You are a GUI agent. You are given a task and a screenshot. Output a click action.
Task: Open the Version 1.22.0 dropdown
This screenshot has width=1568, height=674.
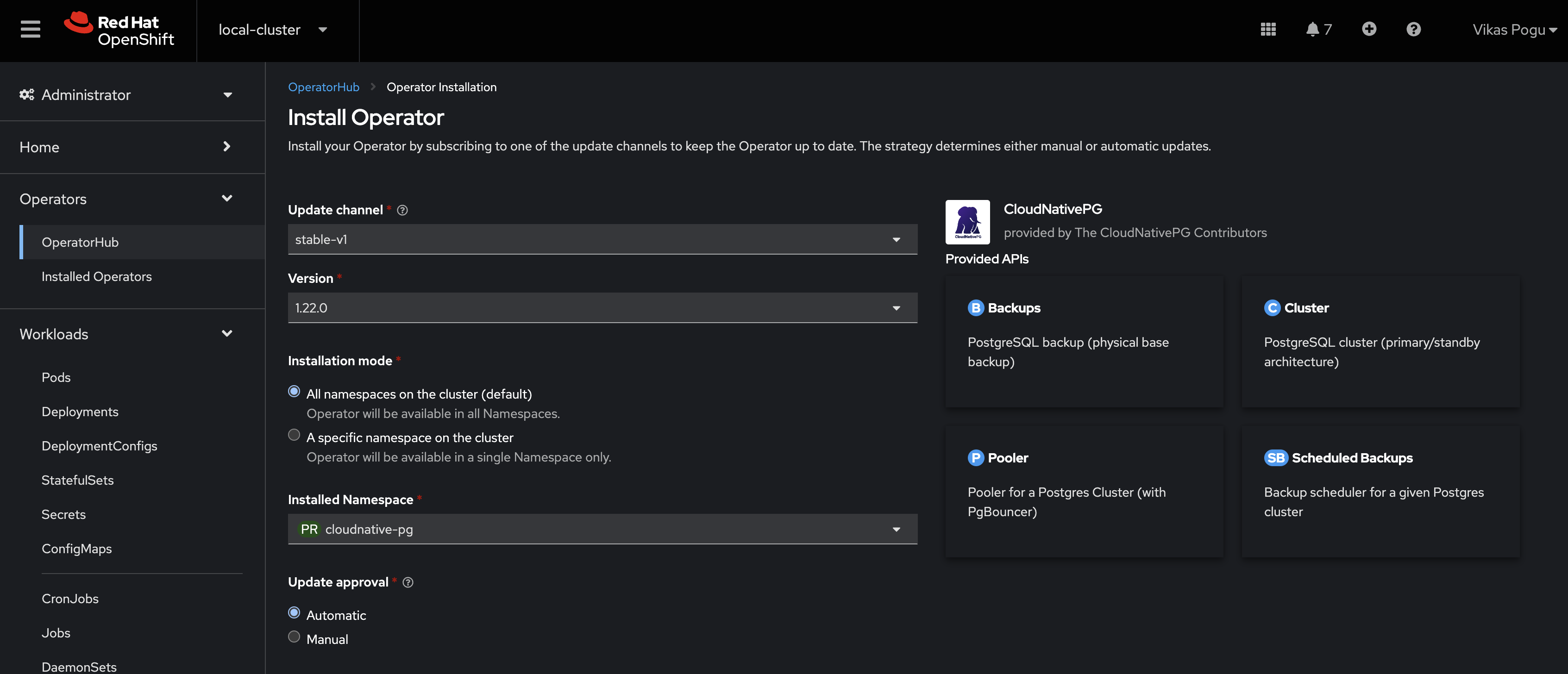pyautogui.click(x=602, y=308)
